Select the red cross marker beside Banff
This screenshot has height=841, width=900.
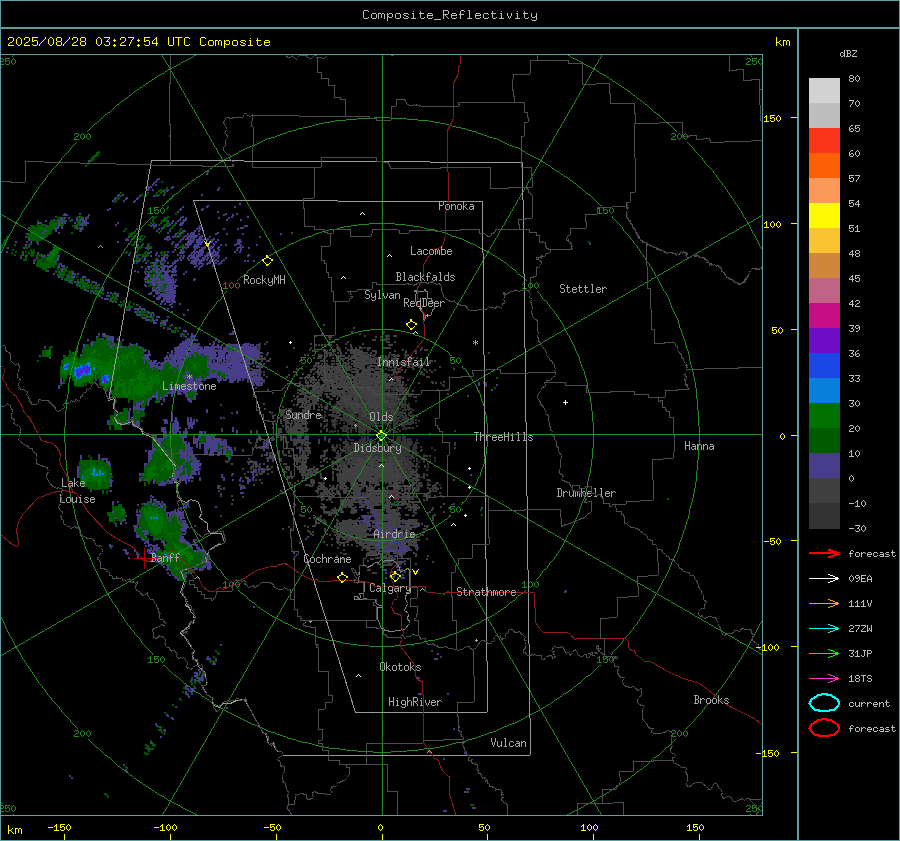coord(144,557)
